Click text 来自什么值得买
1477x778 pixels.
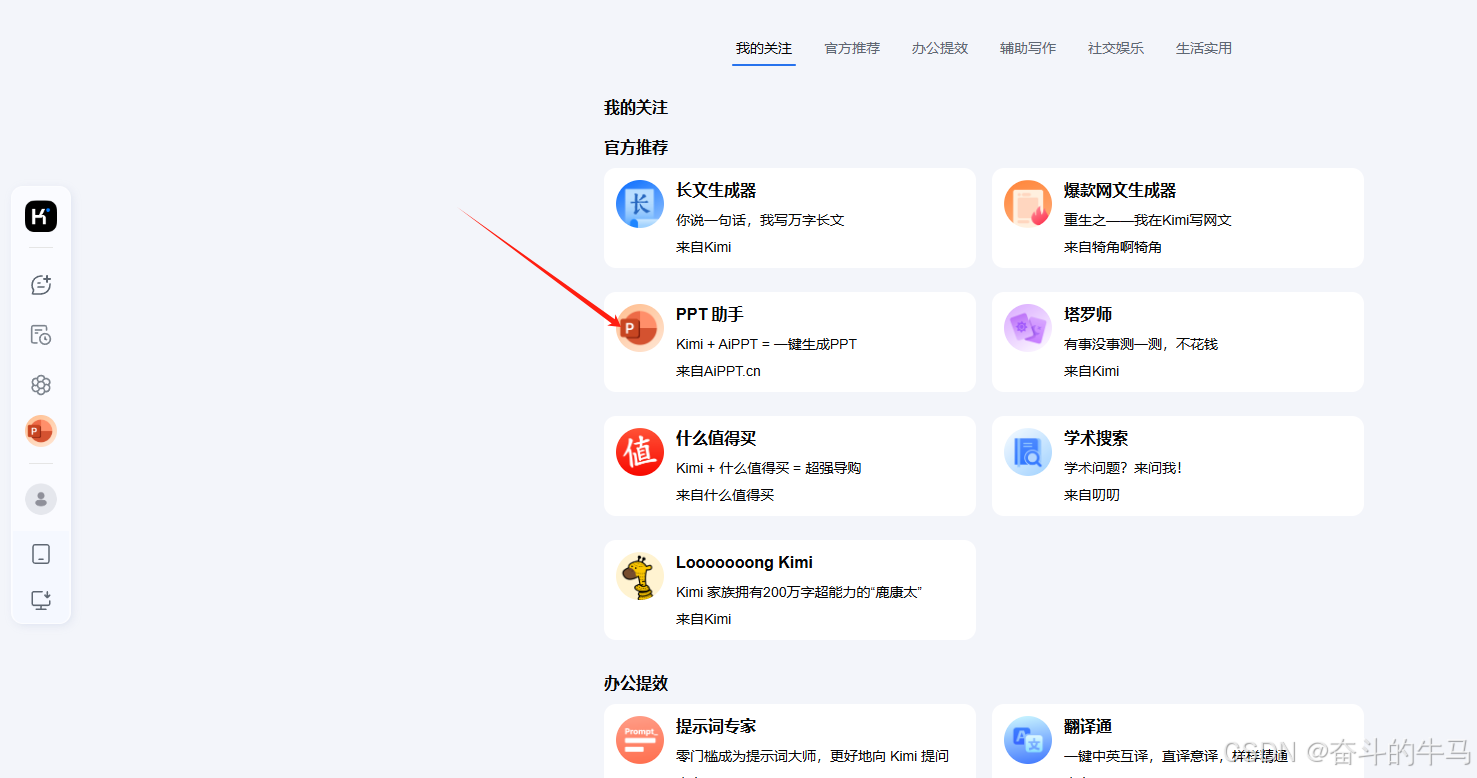pyautogui.click(x=725, y=495)
